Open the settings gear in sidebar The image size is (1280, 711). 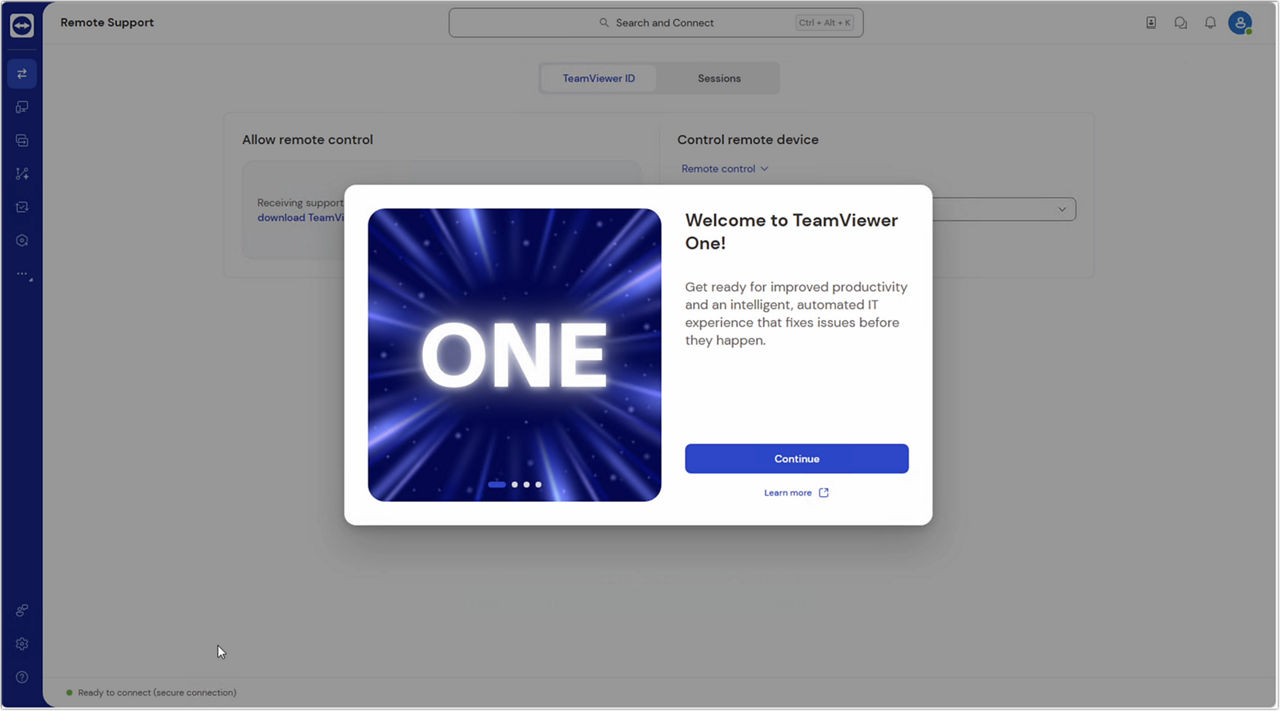pyautogui.click(x=22, y=644)
